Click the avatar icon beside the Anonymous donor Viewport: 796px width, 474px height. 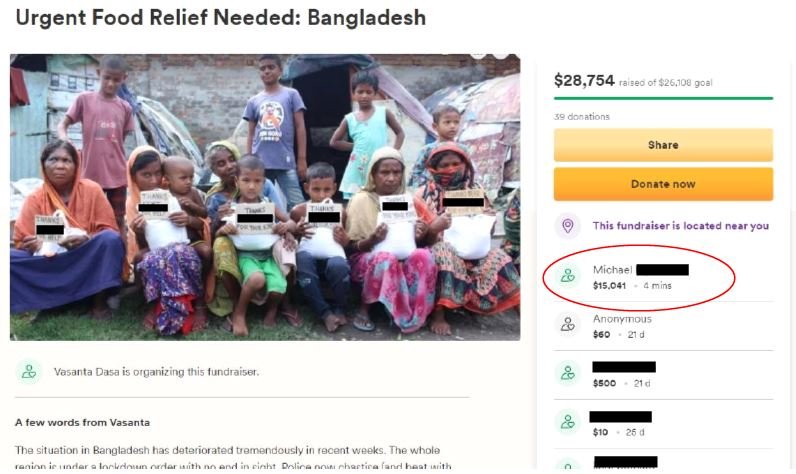568,325
